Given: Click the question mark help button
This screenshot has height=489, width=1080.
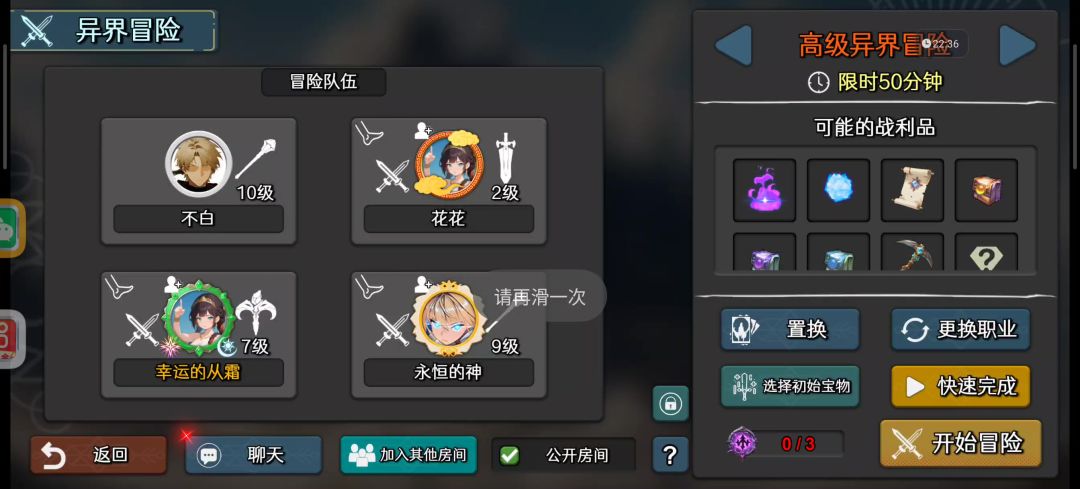Looking at the screenshot, I should click(x=670, y=455).
